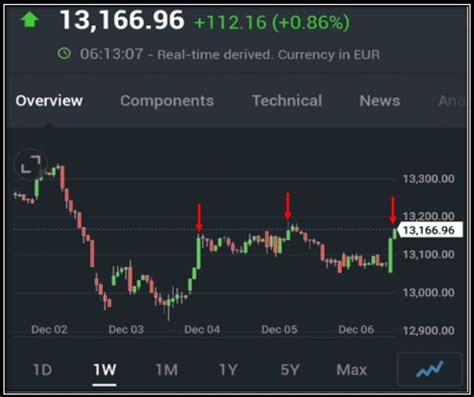Click the 'Real-time derived. Currency in EUR' text

[269, 55]
